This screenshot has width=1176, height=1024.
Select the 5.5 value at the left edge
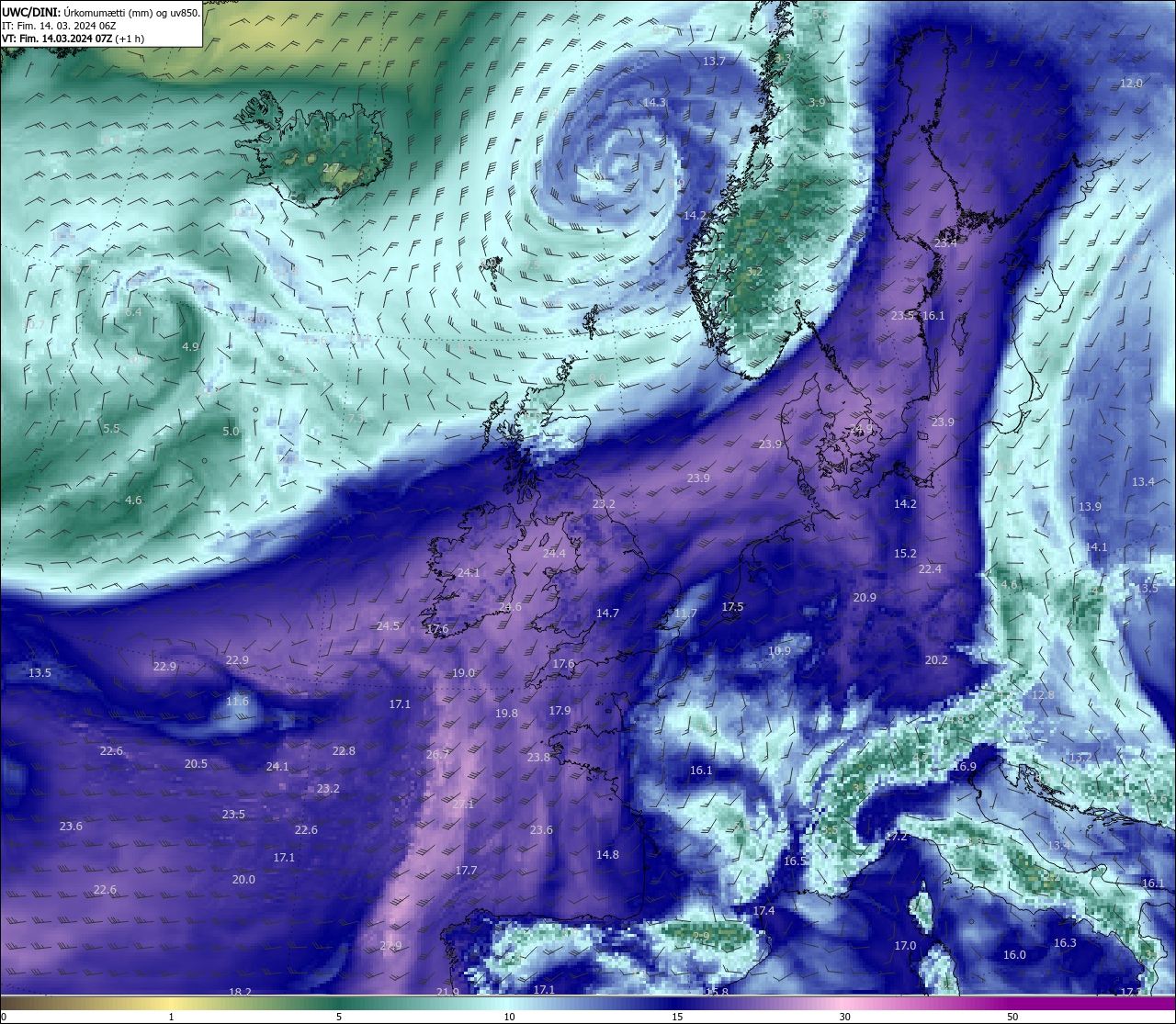(x=111, y=428)
